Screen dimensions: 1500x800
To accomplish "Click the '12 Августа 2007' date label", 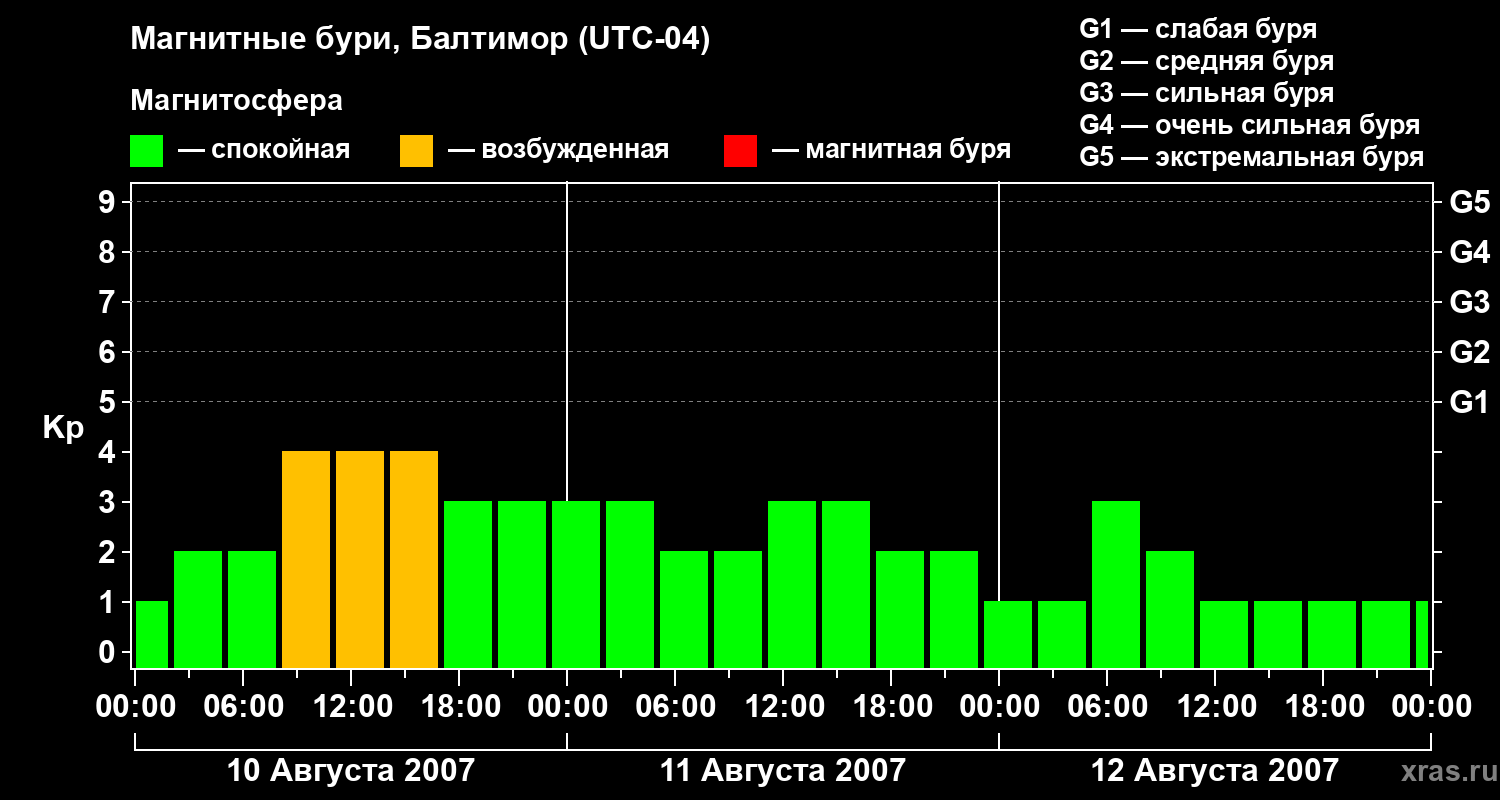I will [1215, 771].
